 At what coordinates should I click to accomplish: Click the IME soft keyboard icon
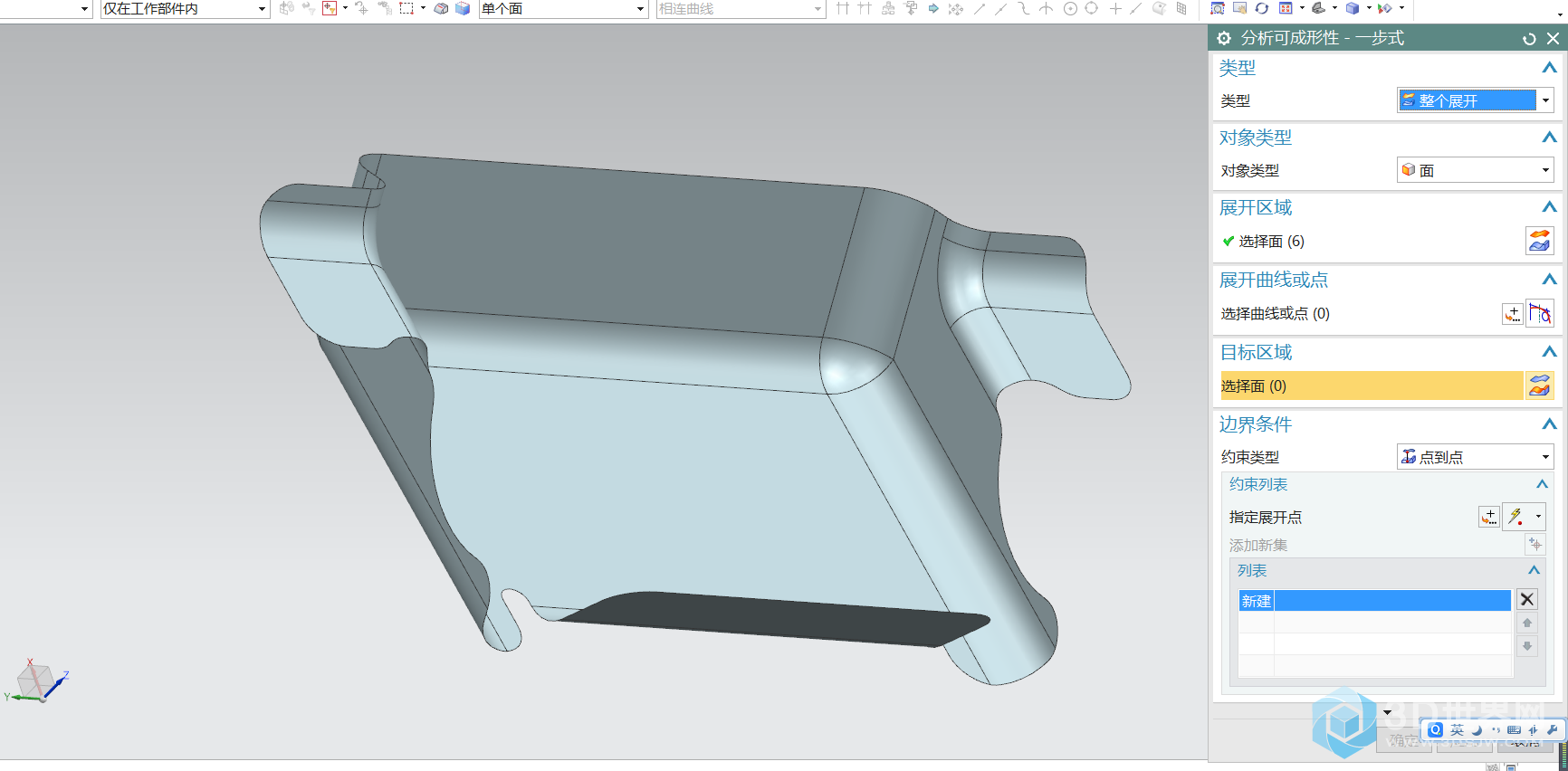1514,730
